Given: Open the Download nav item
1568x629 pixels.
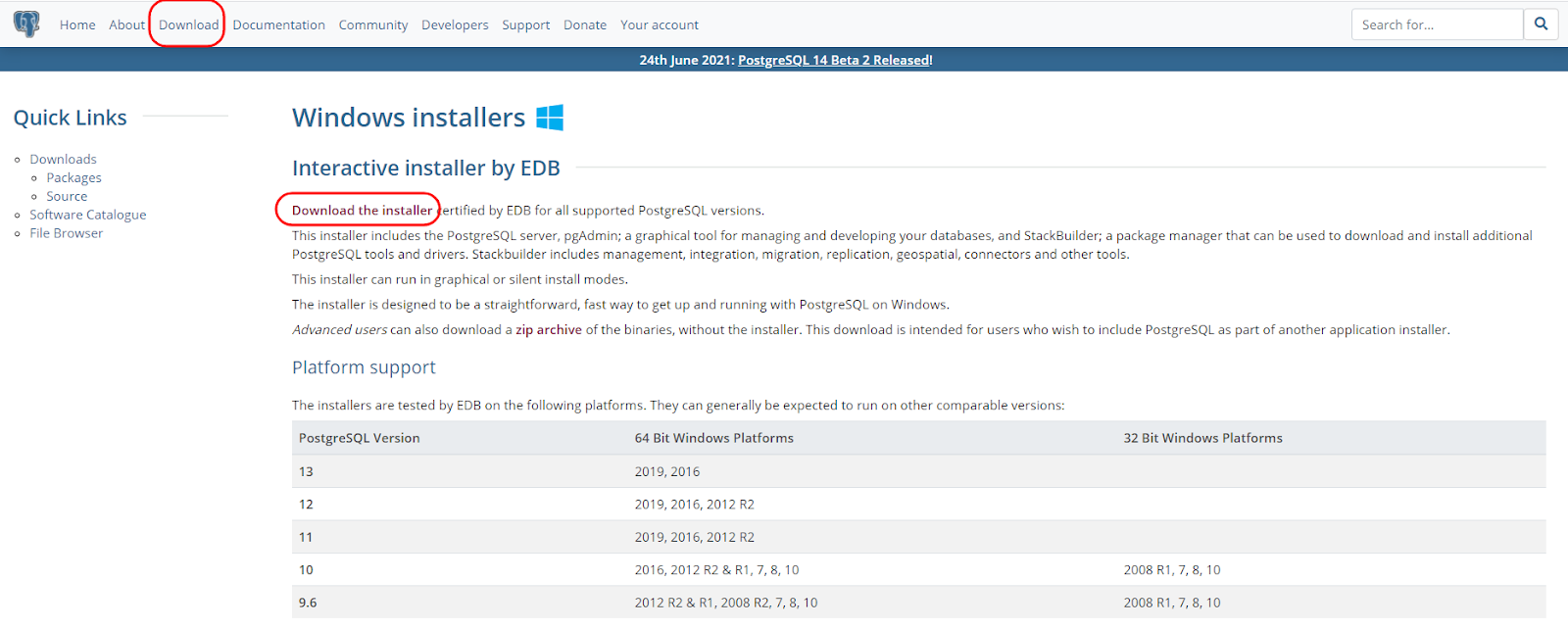Looking at the screenshot, I should [x=188, y=24].
